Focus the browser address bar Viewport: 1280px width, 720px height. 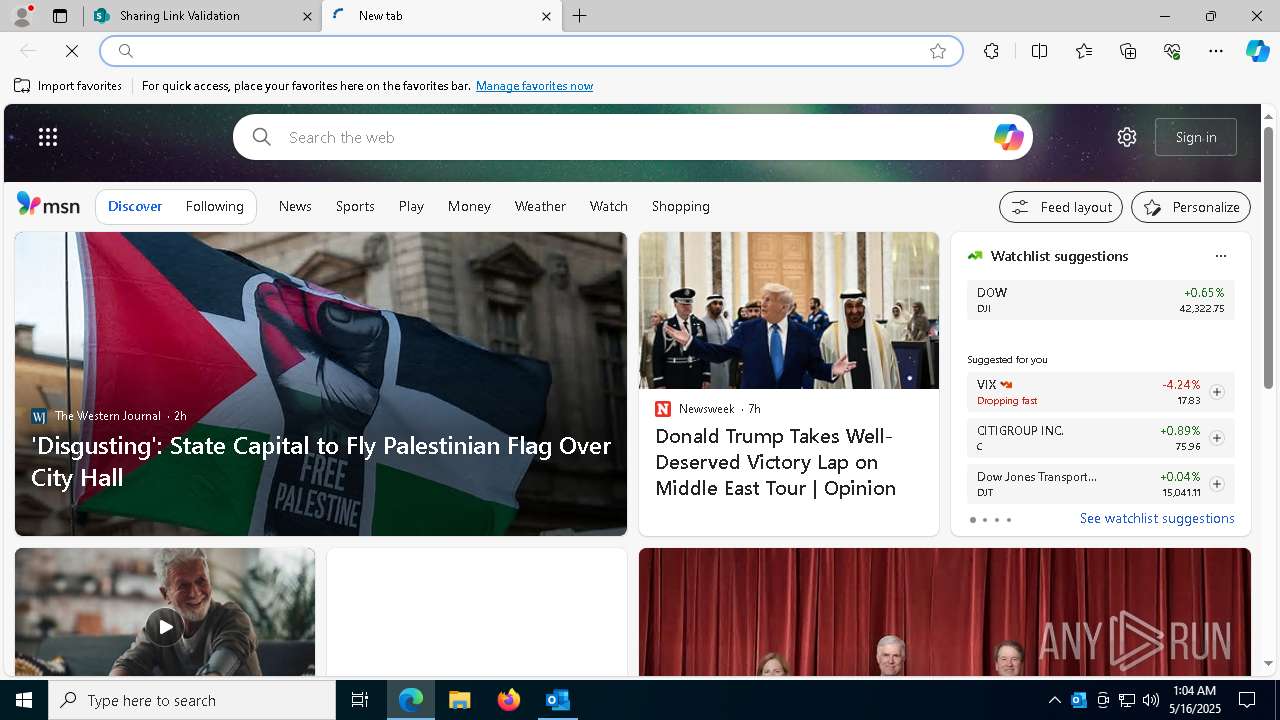[x=531, y=51]
